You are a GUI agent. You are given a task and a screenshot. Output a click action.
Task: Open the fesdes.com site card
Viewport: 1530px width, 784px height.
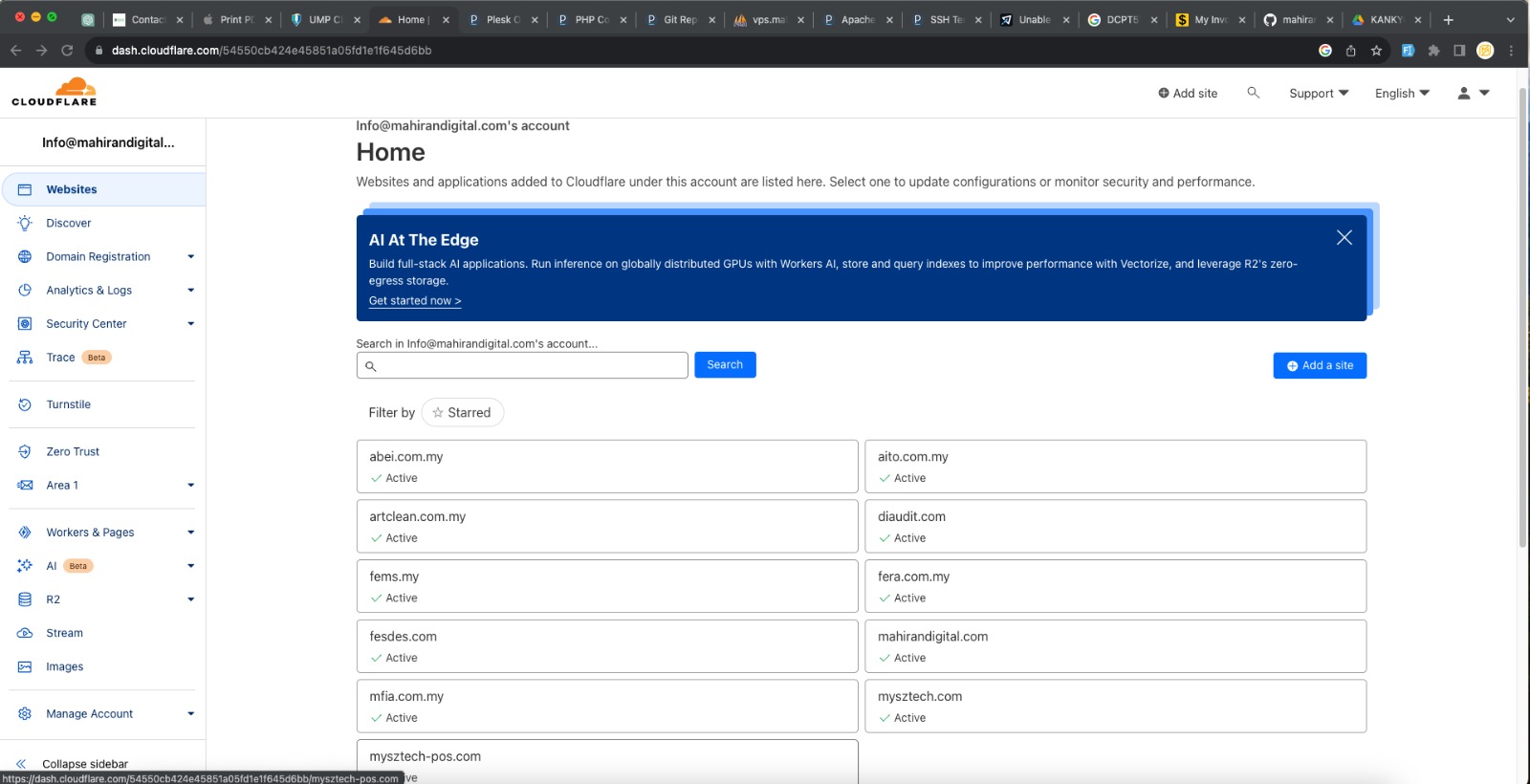[607, 646]
